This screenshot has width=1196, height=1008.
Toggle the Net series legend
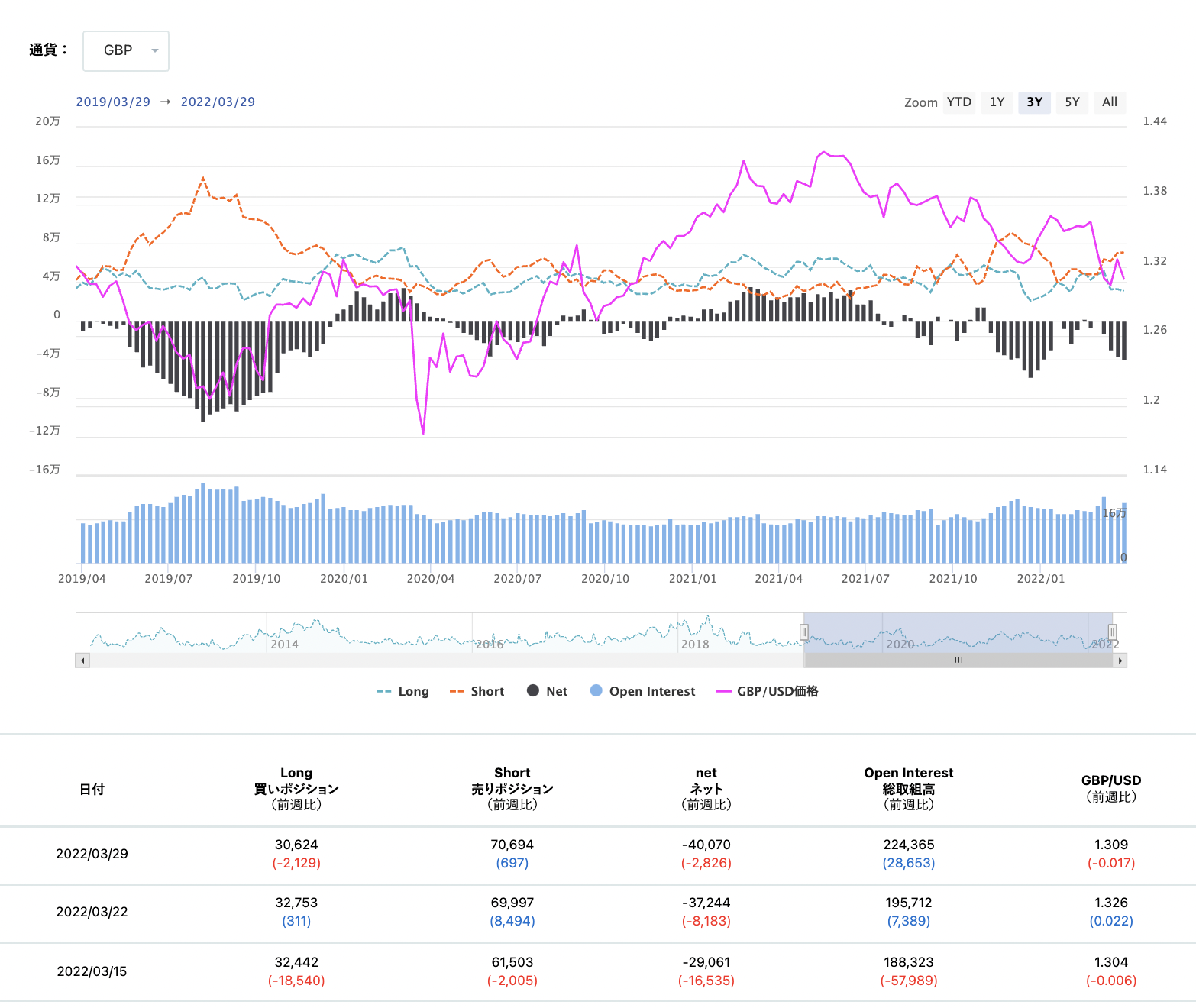click(547, 691)
